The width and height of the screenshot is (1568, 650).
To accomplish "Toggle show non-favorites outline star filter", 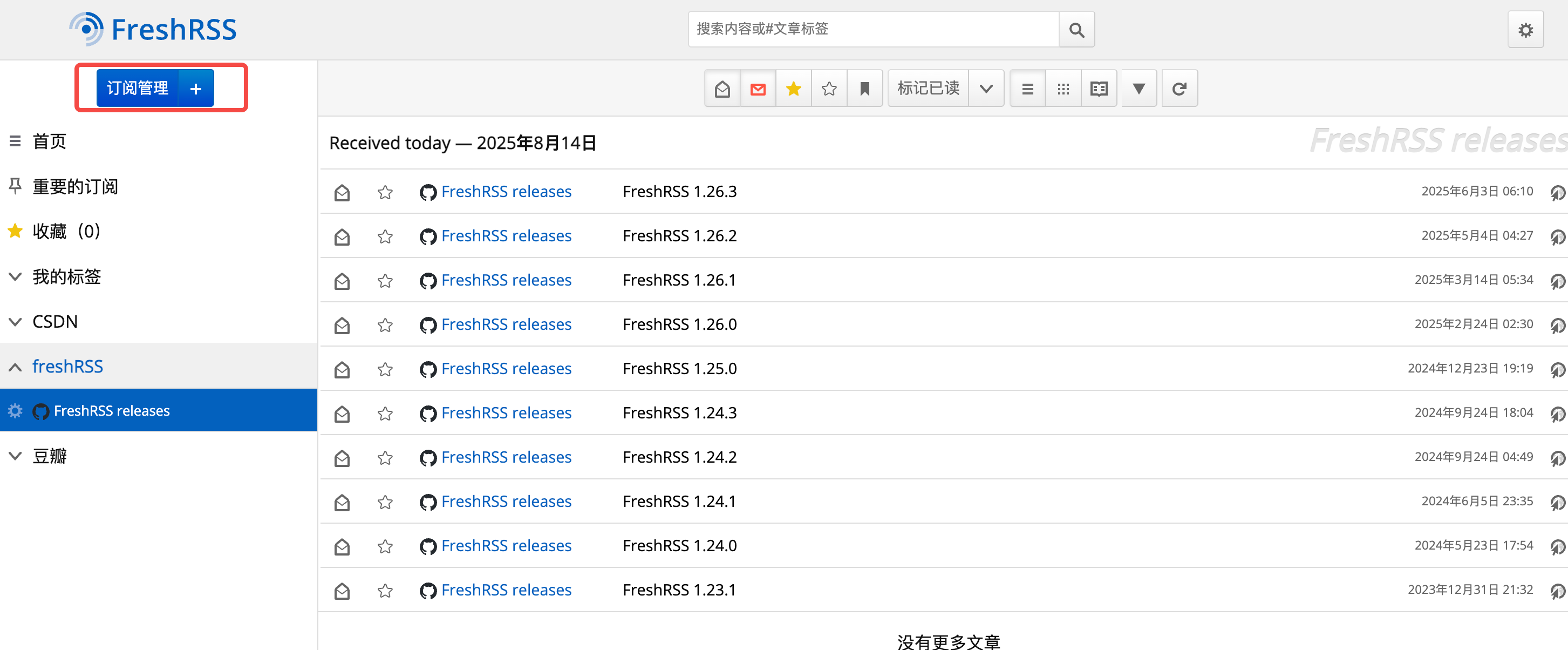I will pos(828,89).
